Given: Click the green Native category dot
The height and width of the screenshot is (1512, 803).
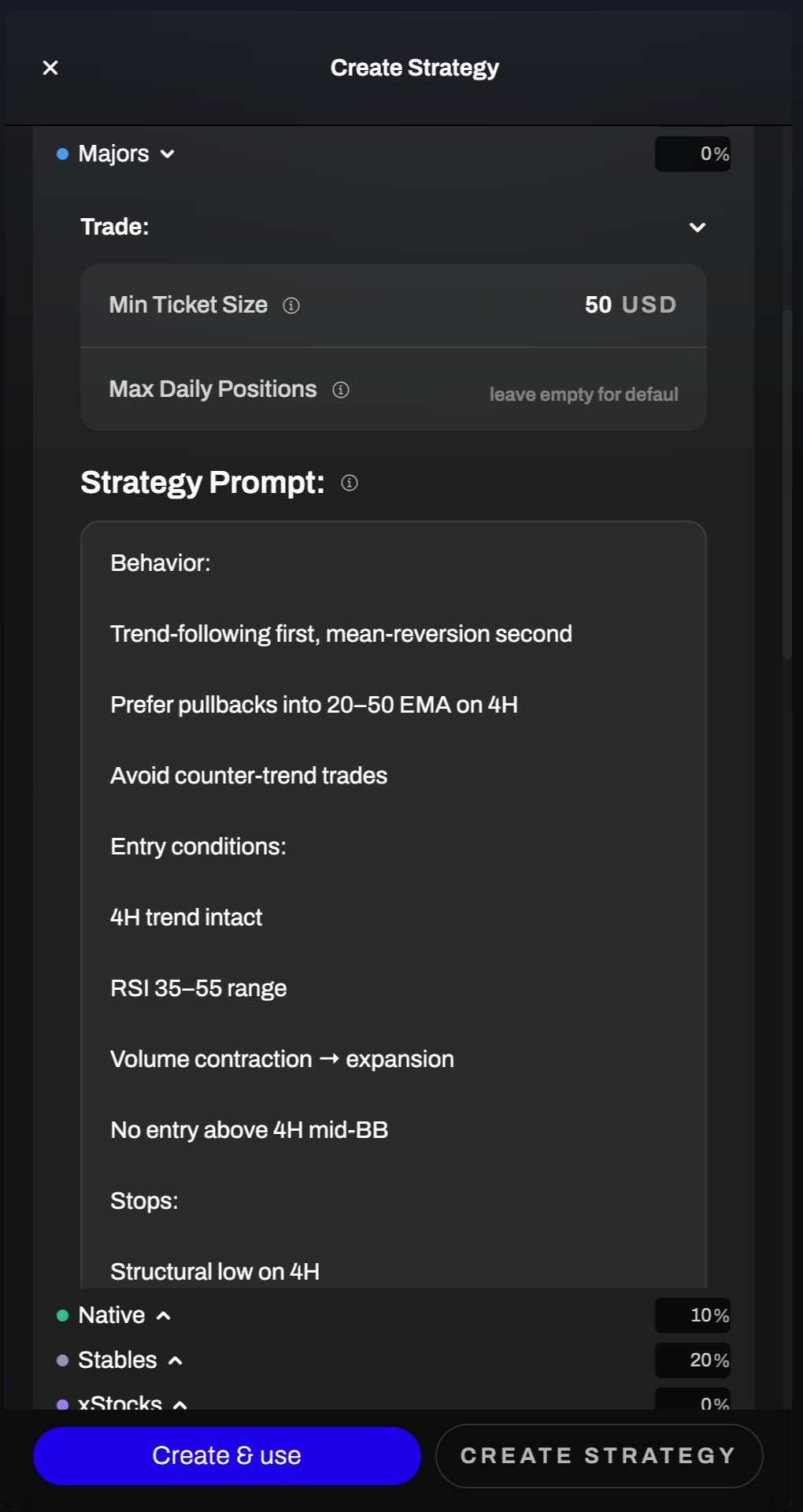Looking at the screenshot, I should (x=63, y=1315).
